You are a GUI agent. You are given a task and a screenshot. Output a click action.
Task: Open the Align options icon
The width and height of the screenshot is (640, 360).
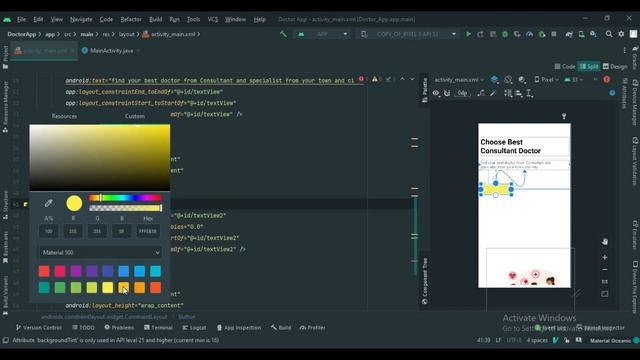[x=519, y=93]
